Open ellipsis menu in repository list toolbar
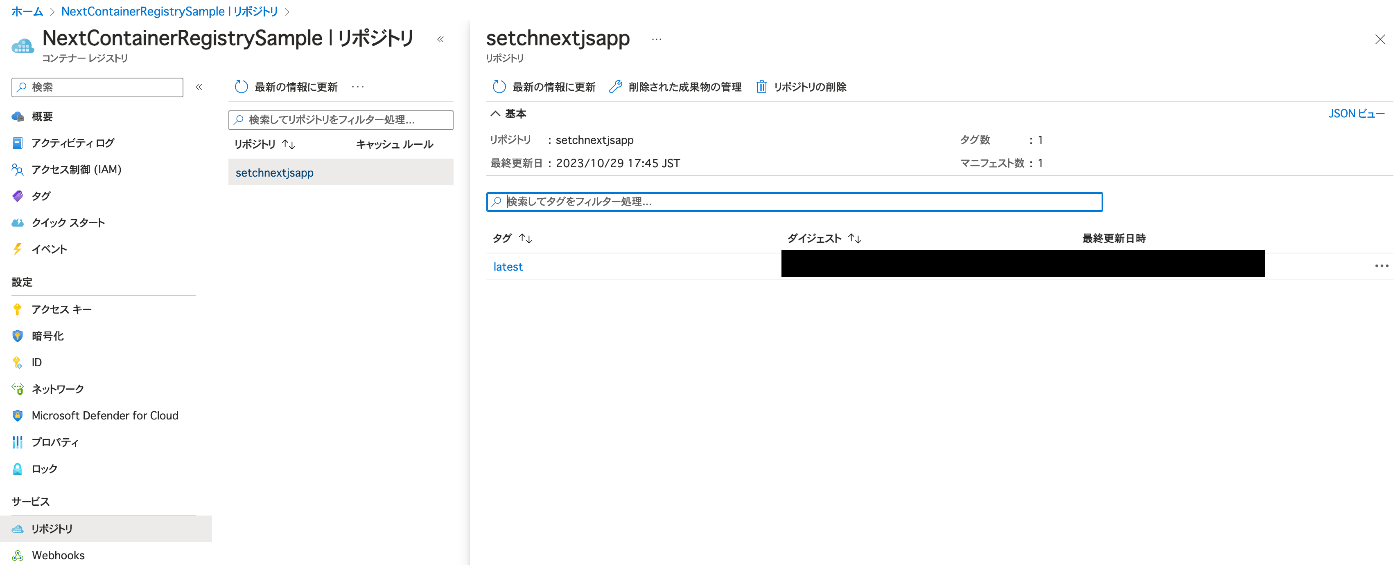 [358, 87]
